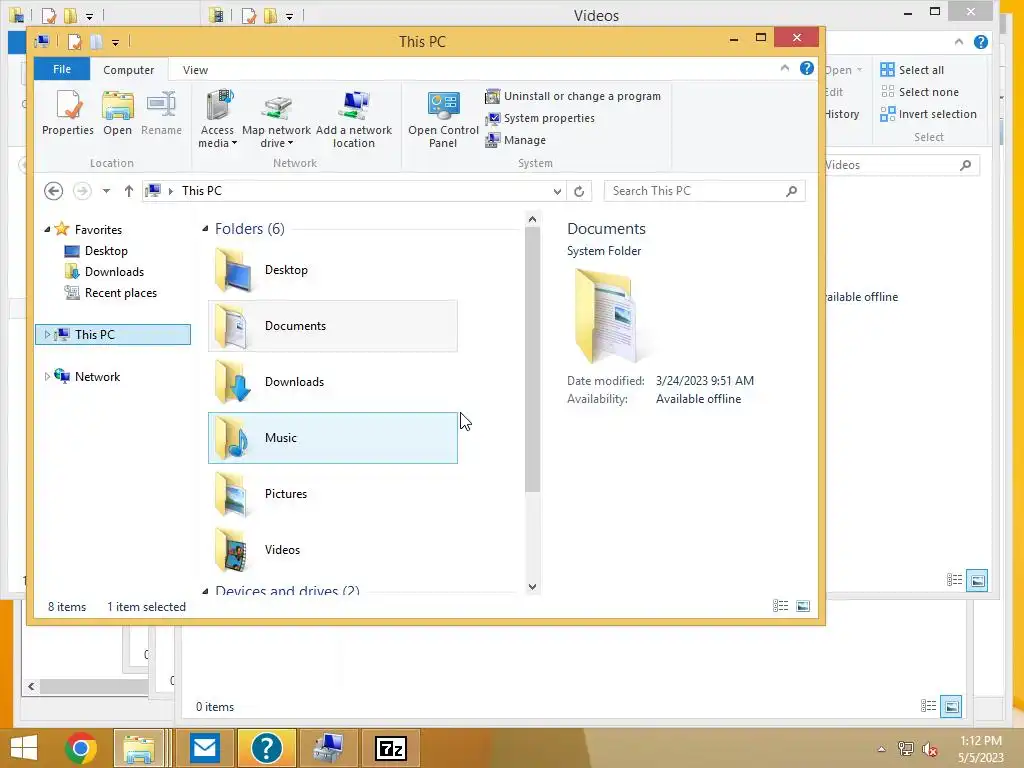Screen dimensions: 1024x768
Task: Click Invert selection in Videos window
Action: (928, 114)
